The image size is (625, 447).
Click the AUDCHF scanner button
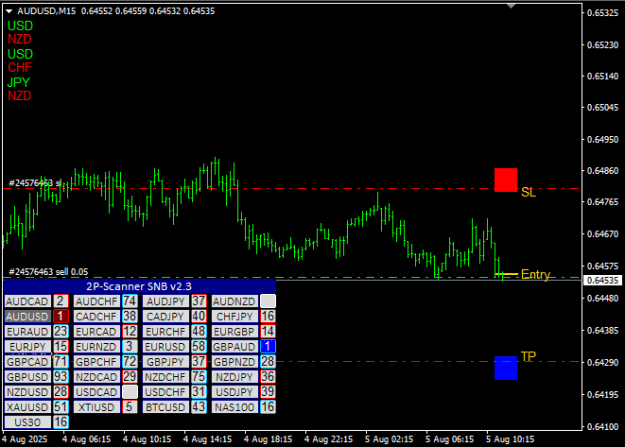(x=97, y=301)
